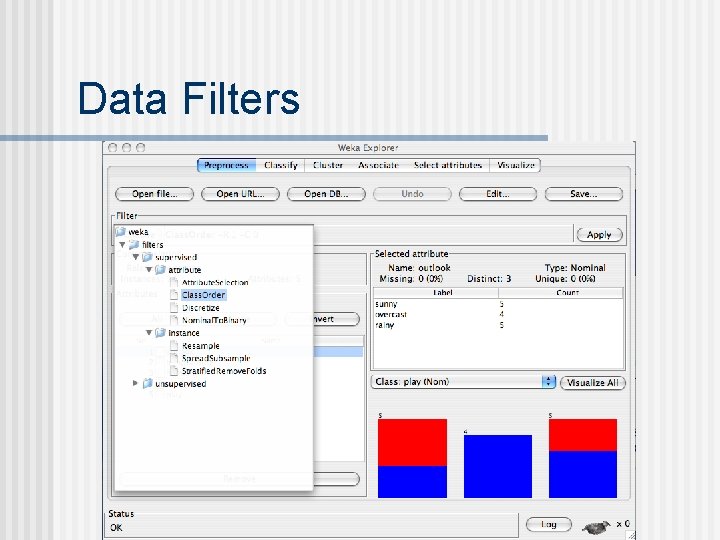The height and width of the screenshot is (540, 720).
Task: Click the OK status message
Action: [x=116, y=528]
